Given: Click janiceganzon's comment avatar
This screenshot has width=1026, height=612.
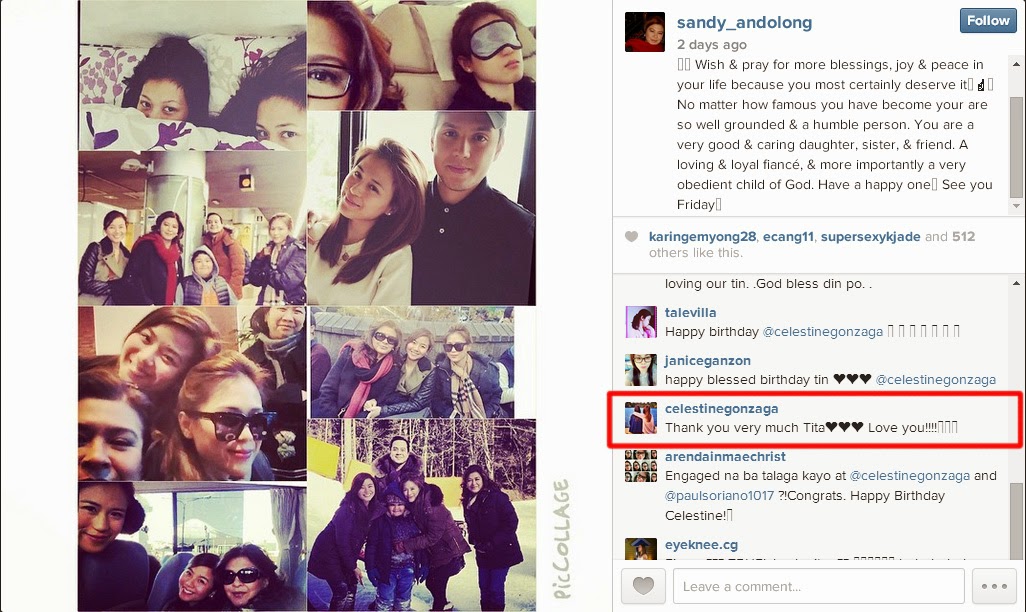Looking at the screenshot, I should 641,370.
